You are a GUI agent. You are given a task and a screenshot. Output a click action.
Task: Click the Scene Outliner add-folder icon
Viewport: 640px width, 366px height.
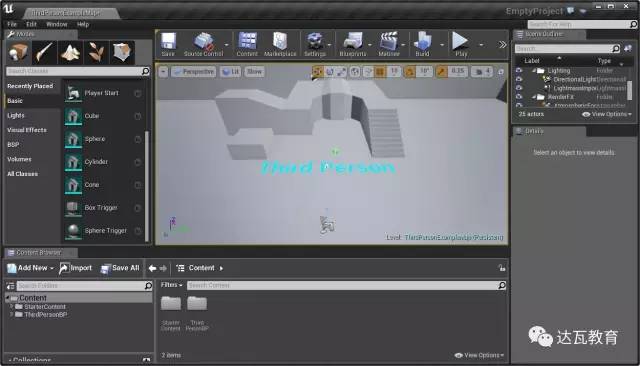[x=628, y=49]
